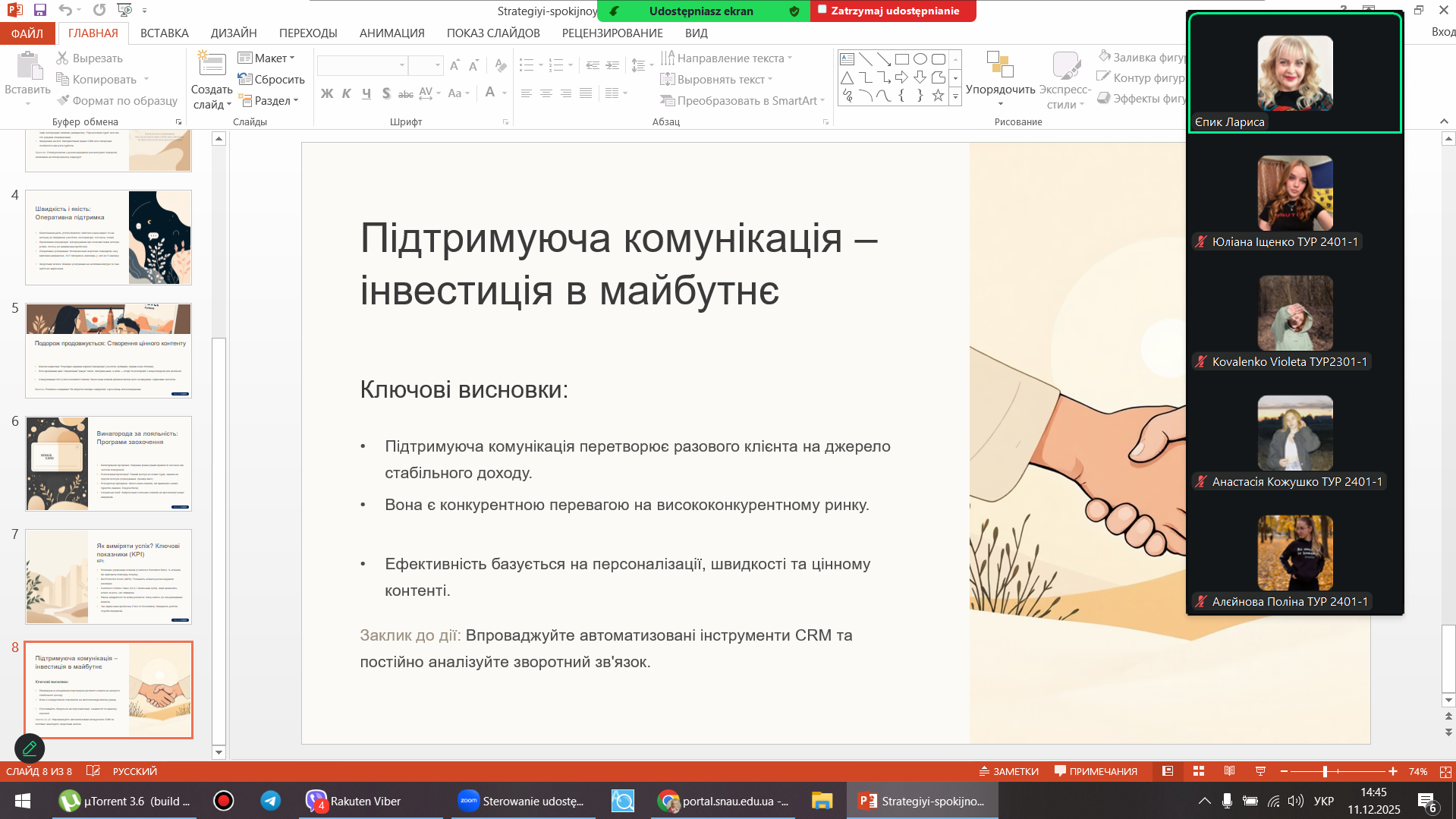1456x819 pixels.
Task: Click the pen annotation circle button
Action: tap(30, 748)
